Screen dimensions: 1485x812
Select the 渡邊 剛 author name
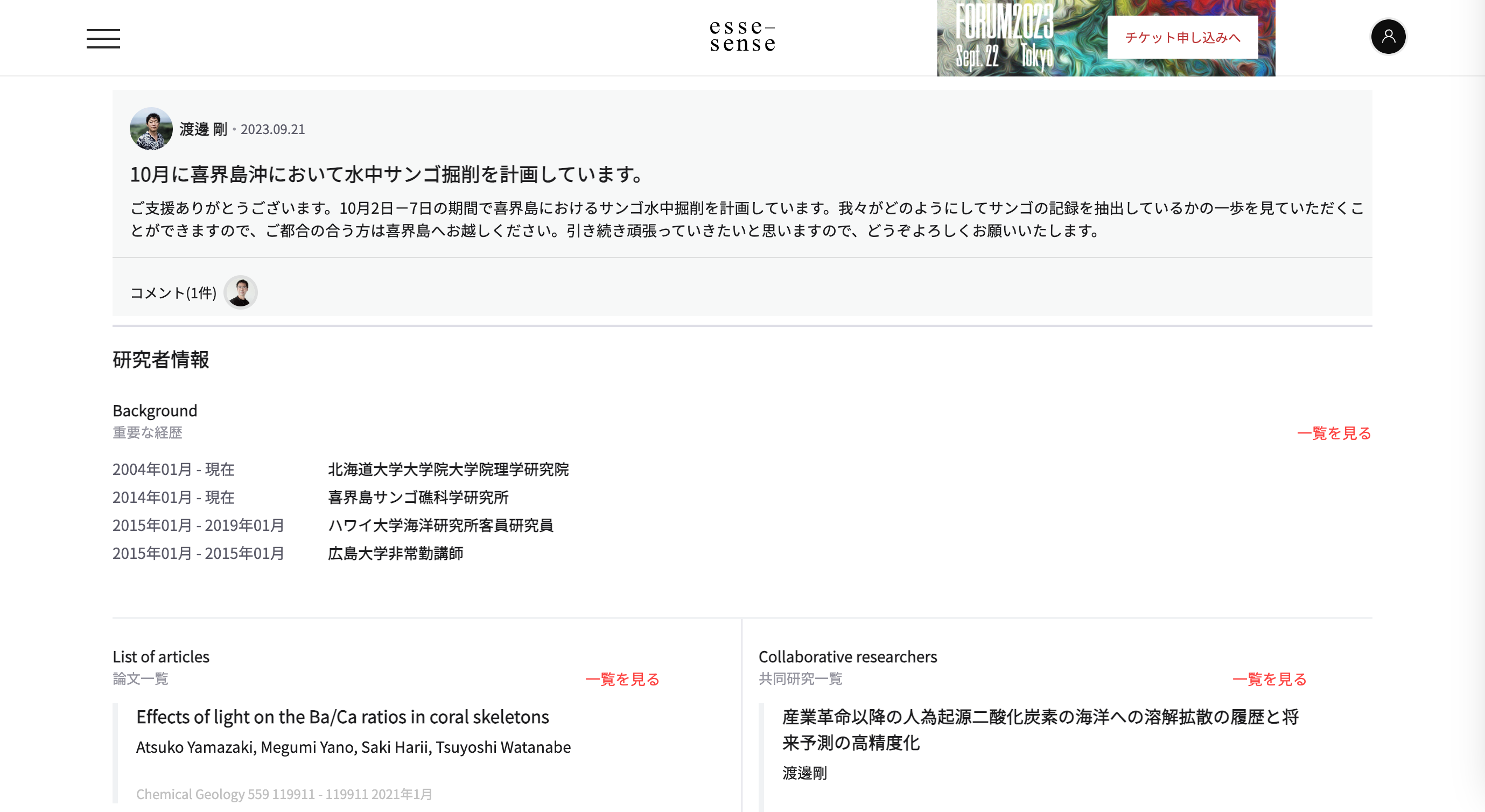coord(205,129)
